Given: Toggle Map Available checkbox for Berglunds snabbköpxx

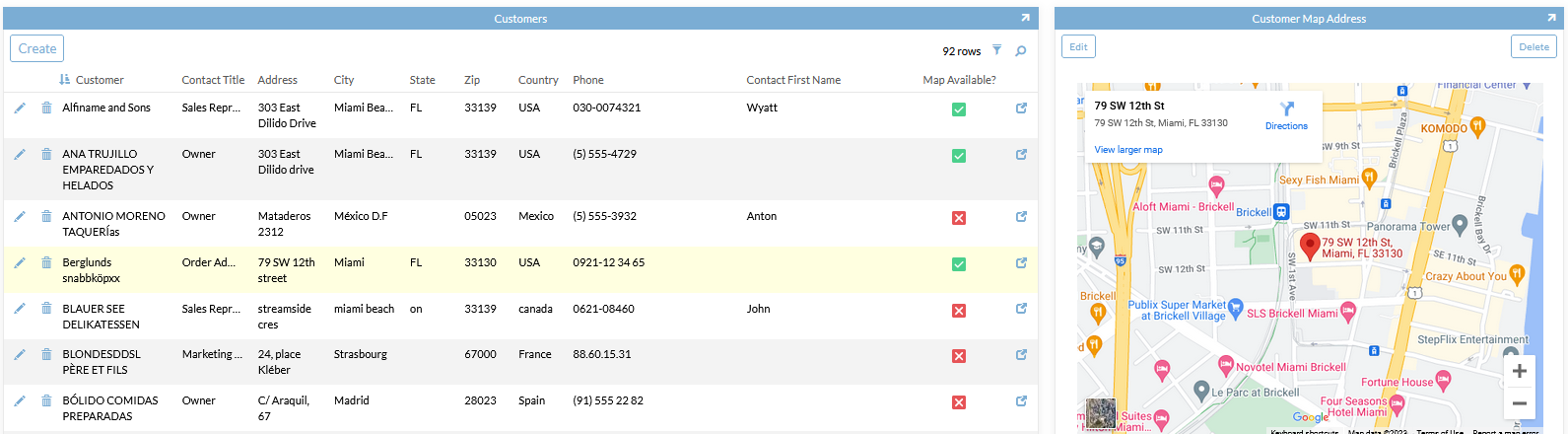Looking at the screenshot, I should [958, 264].
